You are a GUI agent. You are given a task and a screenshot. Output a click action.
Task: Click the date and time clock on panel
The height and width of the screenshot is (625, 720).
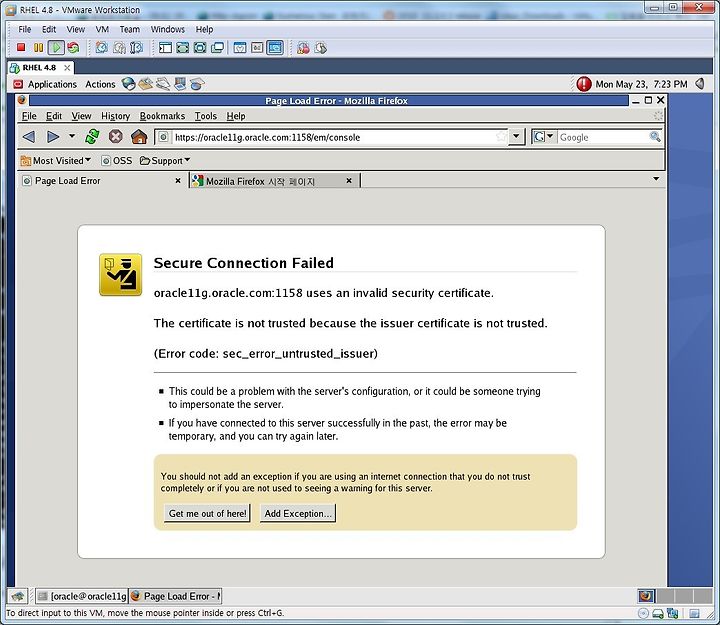click(641, 84)
